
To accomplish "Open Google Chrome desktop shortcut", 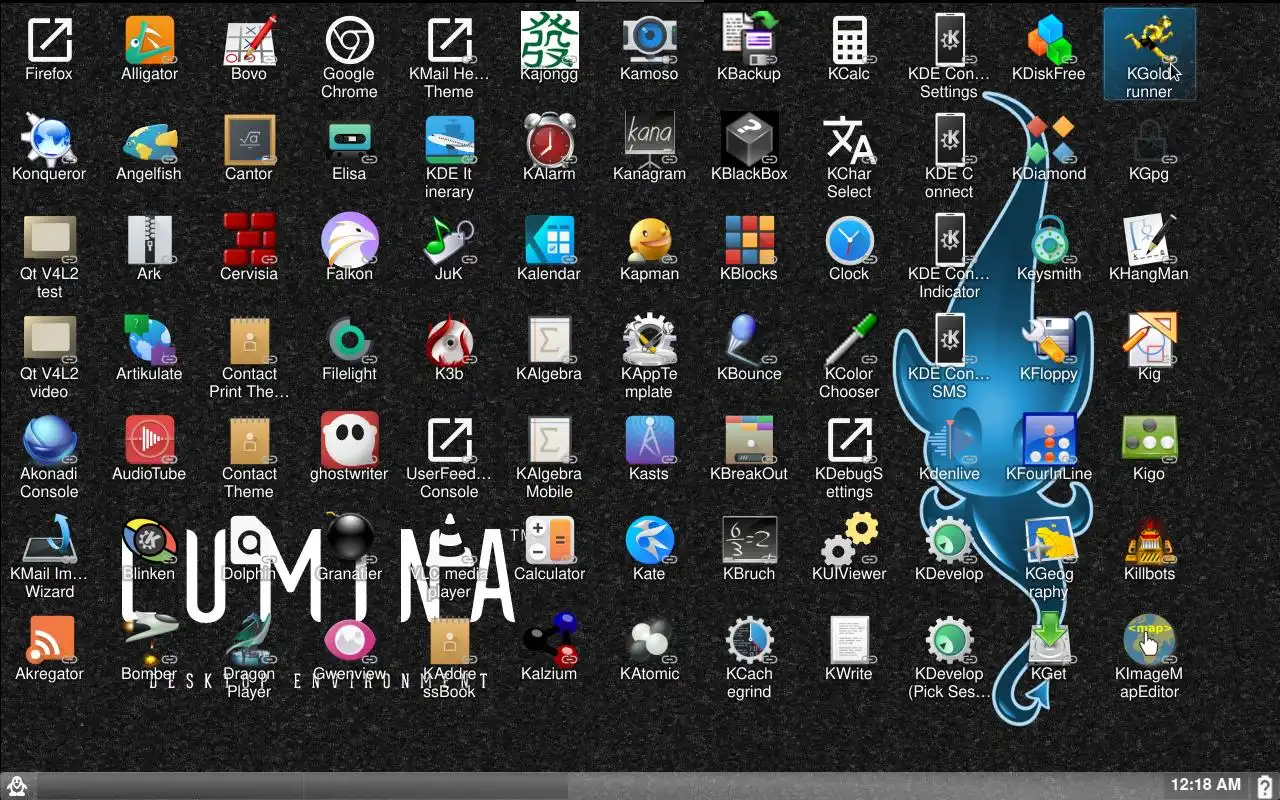I will (x=349, y=40).
